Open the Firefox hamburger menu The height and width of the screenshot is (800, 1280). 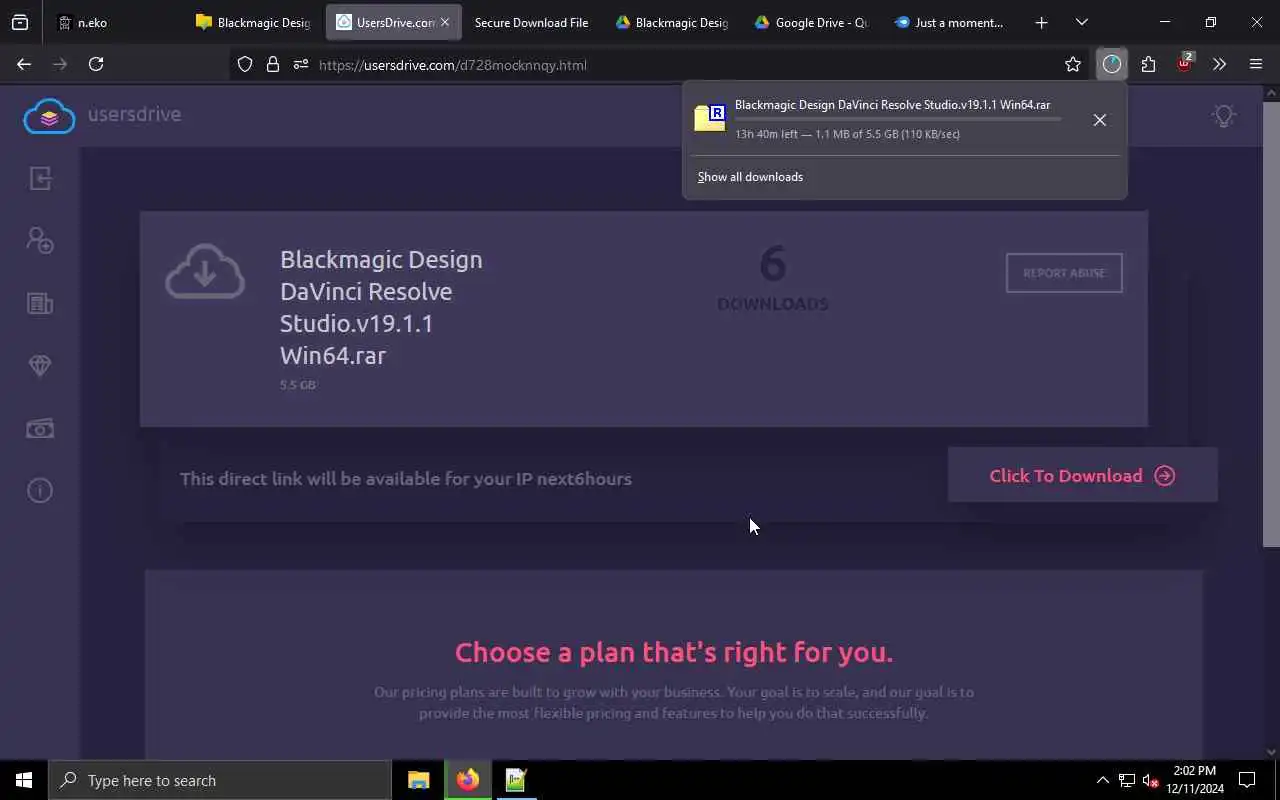point(1256,64)
